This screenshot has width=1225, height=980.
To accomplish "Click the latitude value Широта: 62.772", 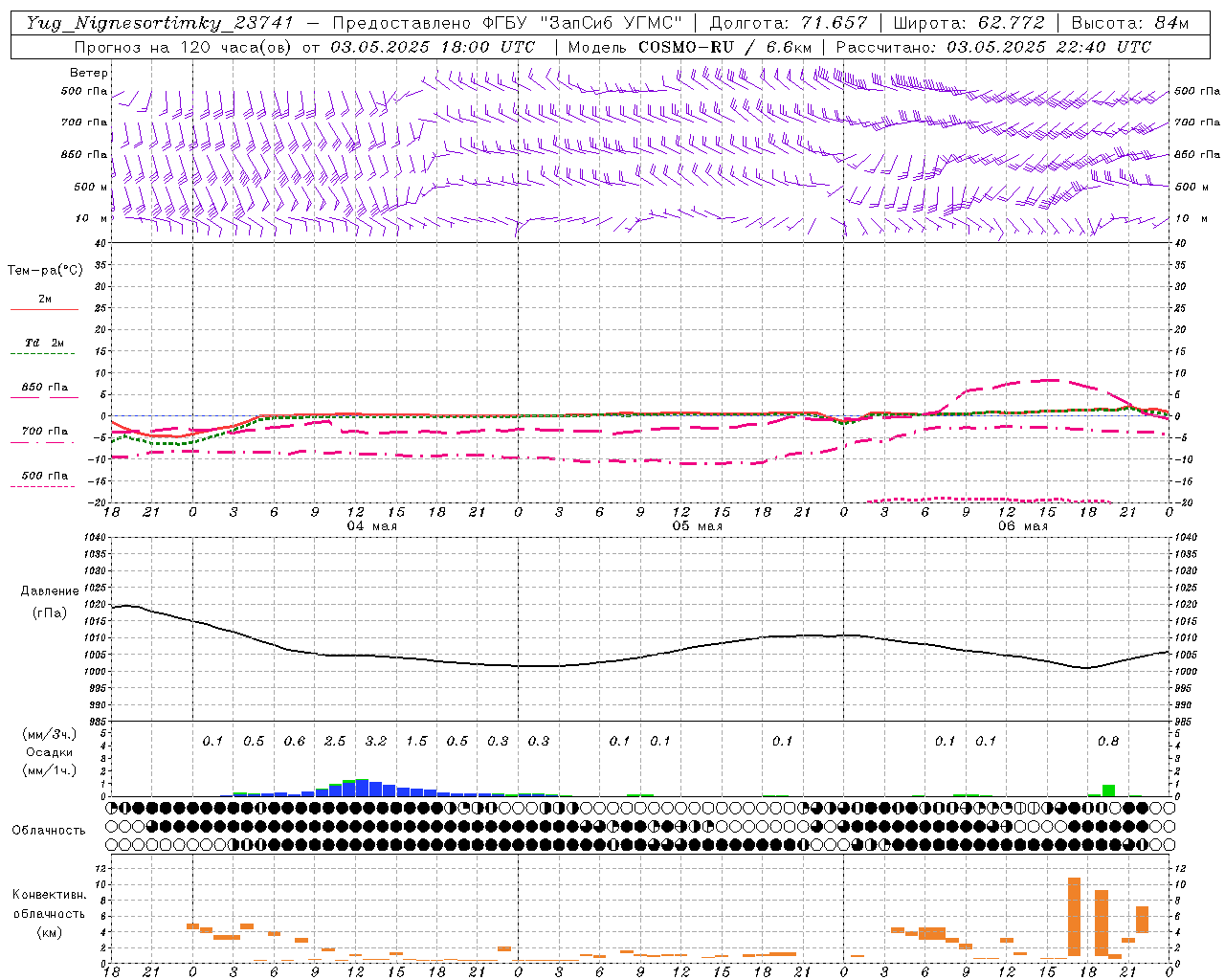I will click(x=969, y=23).
